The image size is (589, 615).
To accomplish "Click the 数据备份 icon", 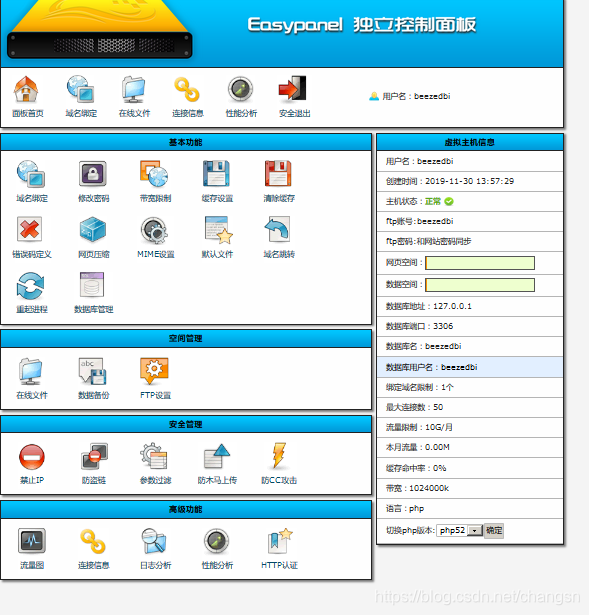I will (x=93, y=371).
